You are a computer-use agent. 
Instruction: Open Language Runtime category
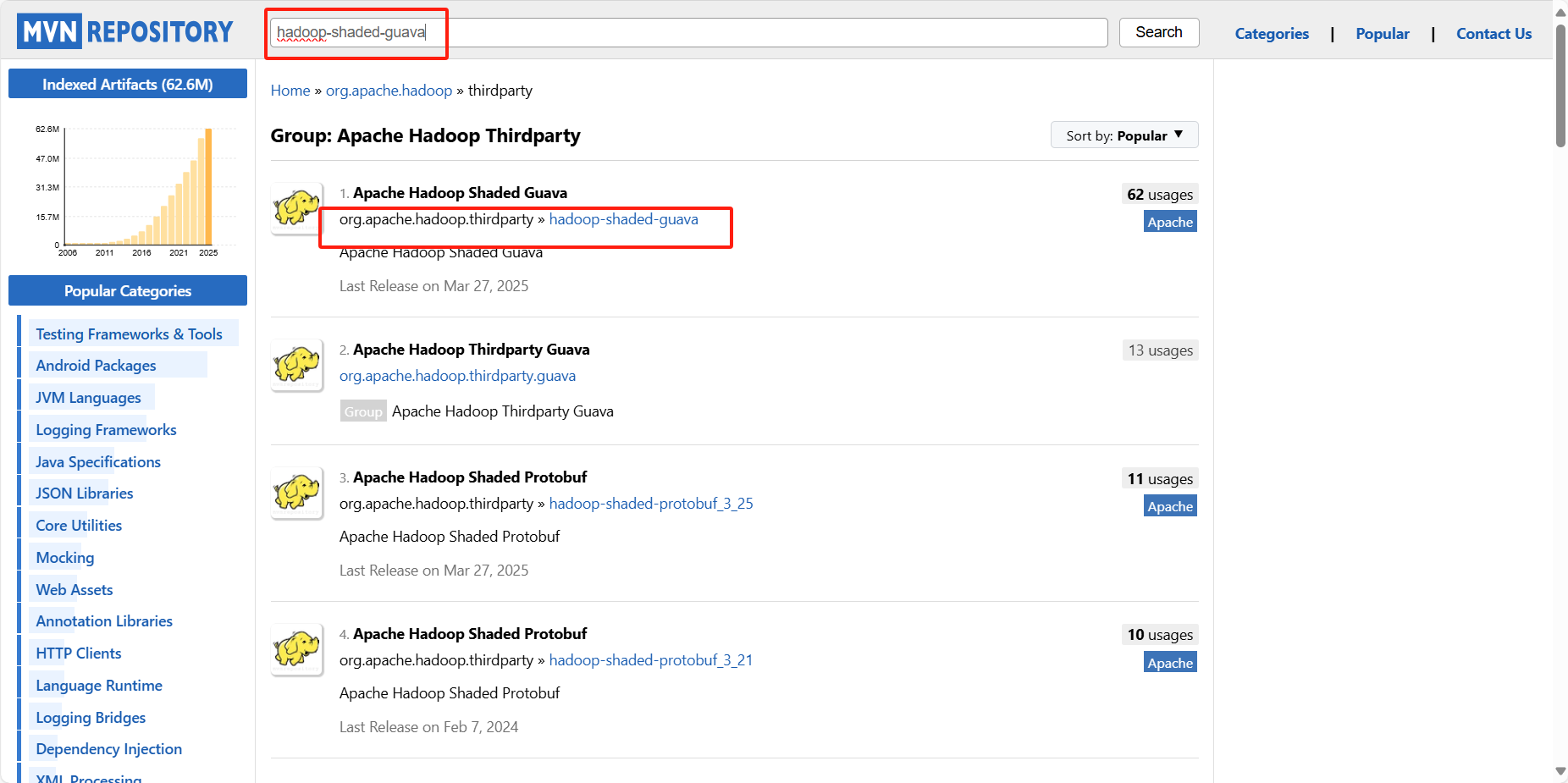[x=99, y=686]
